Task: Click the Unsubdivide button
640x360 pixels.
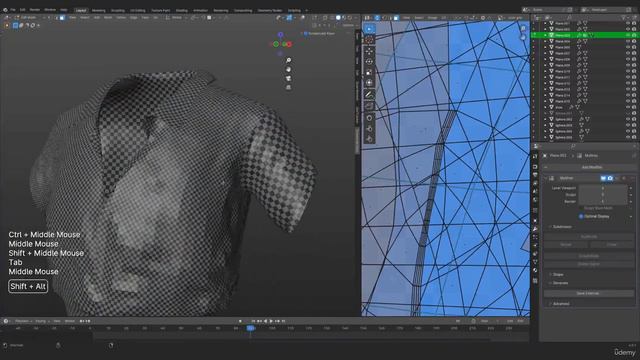Action: point(589,256)
